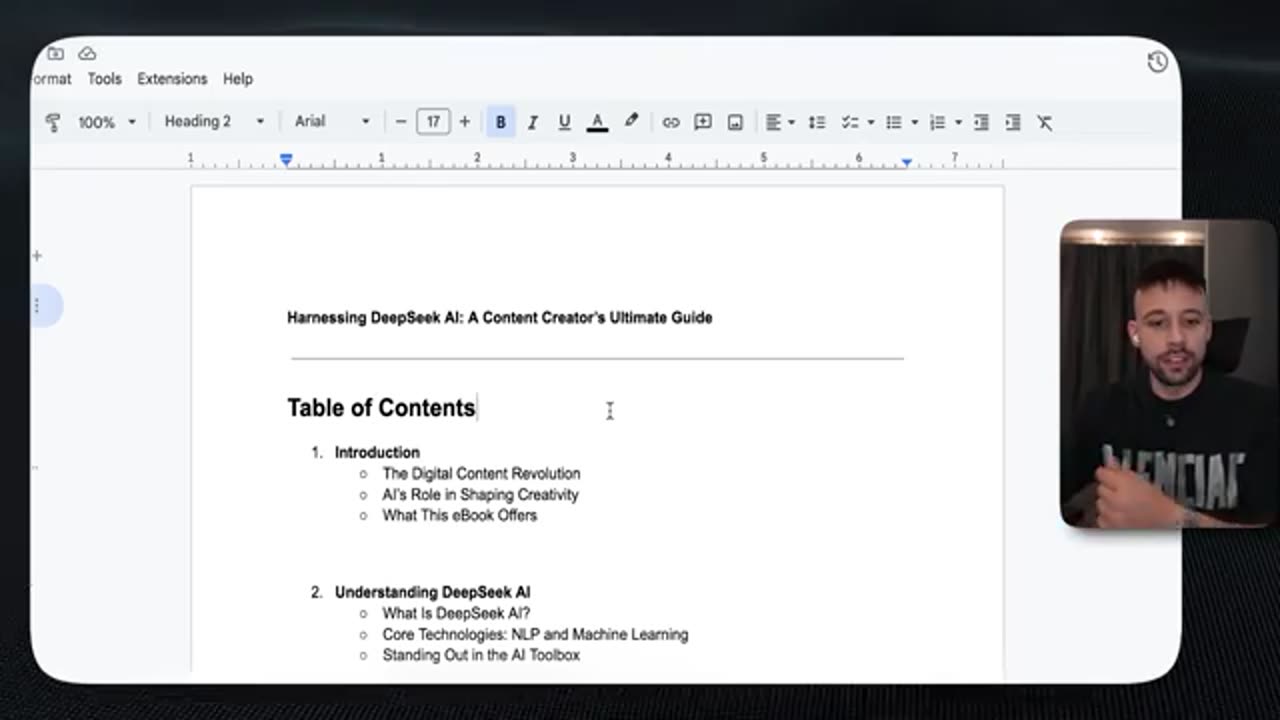
Task: Click What This eBook Offers line
Action: pos(459,515)
